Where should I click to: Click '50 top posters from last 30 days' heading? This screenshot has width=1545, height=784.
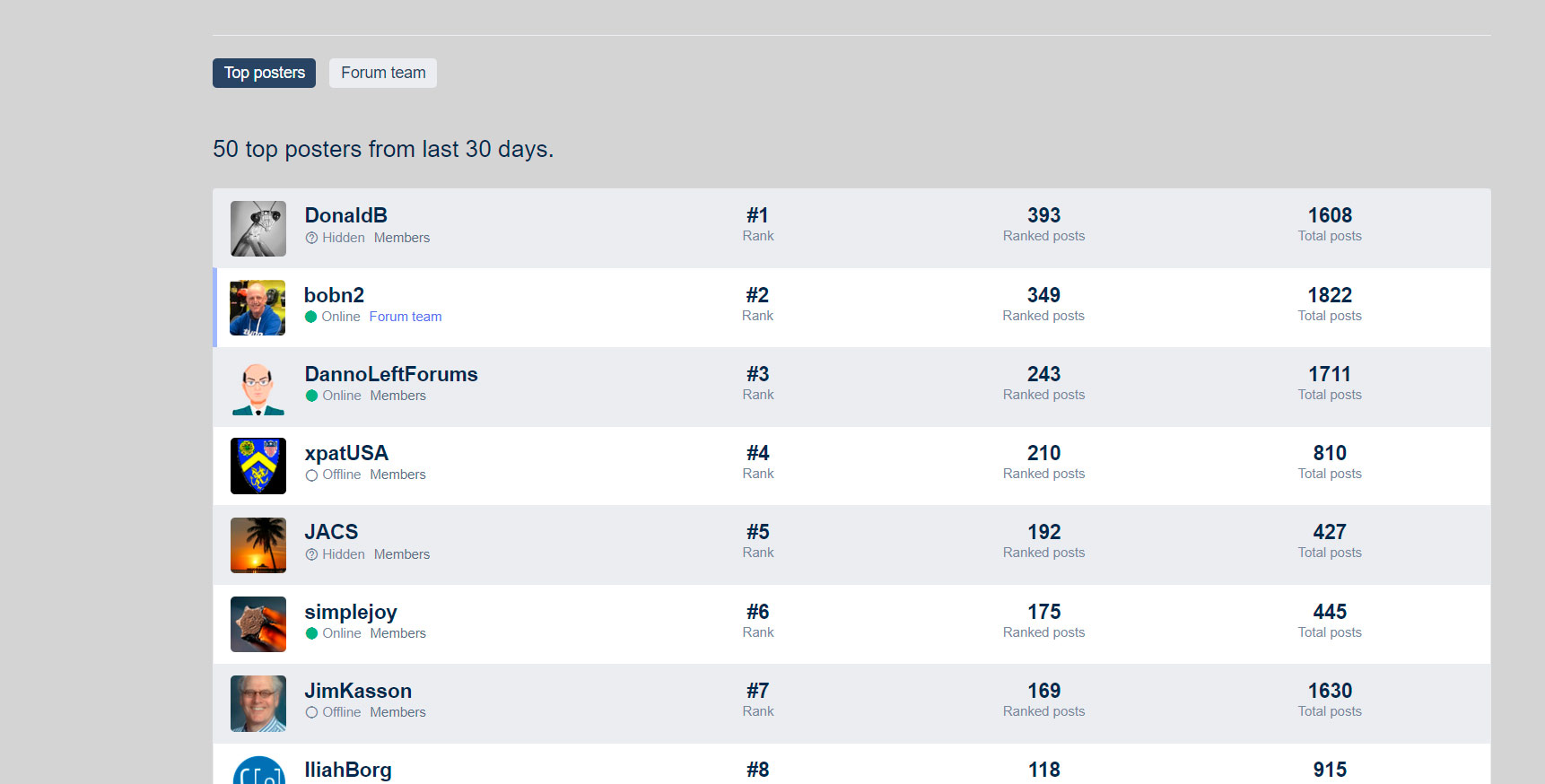[x=383, y=149]
